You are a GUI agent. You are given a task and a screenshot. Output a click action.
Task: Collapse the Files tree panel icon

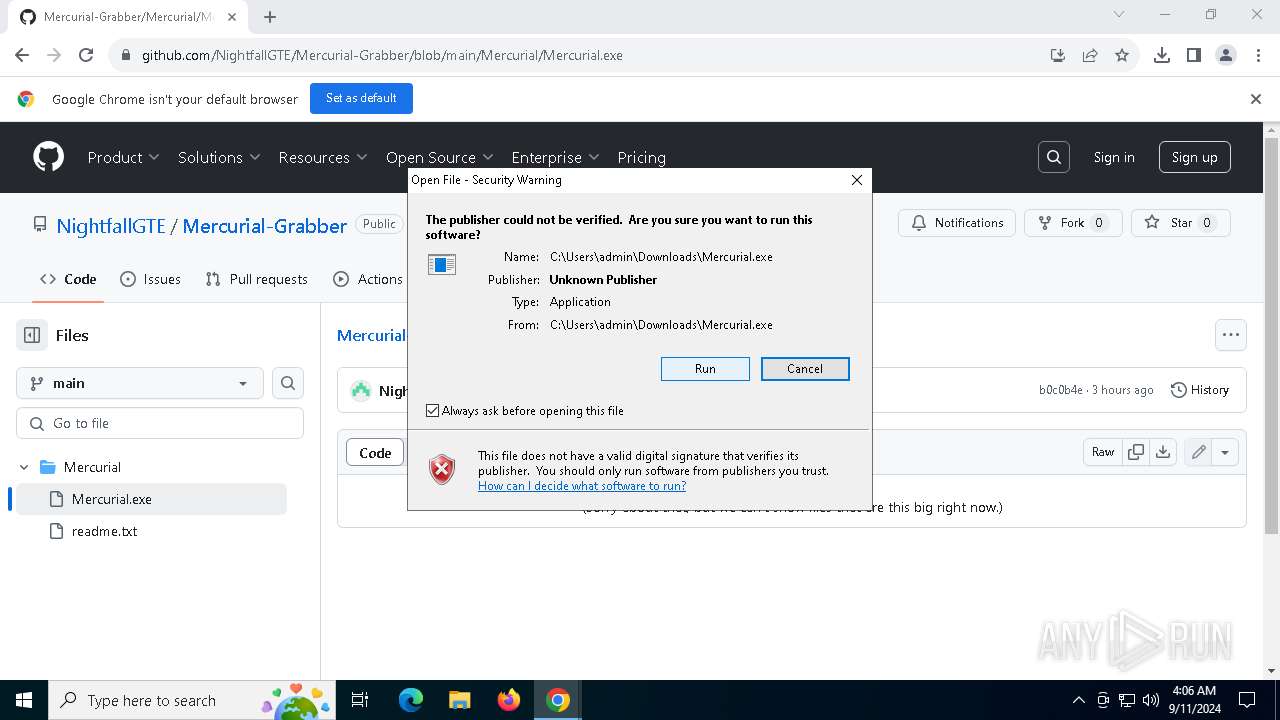[x=32, y=335]
